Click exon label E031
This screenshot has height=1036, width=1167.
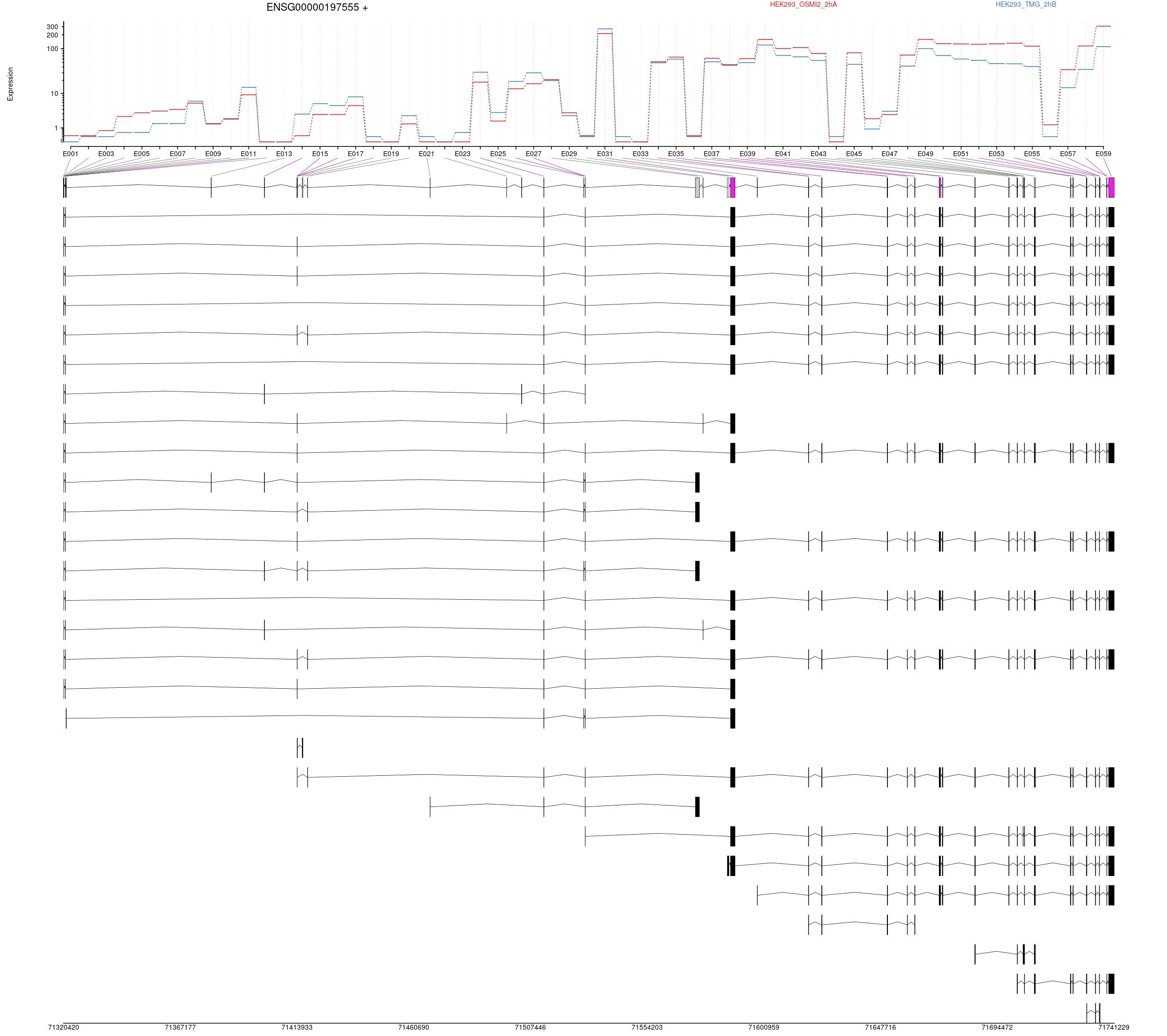coord(604,154)
